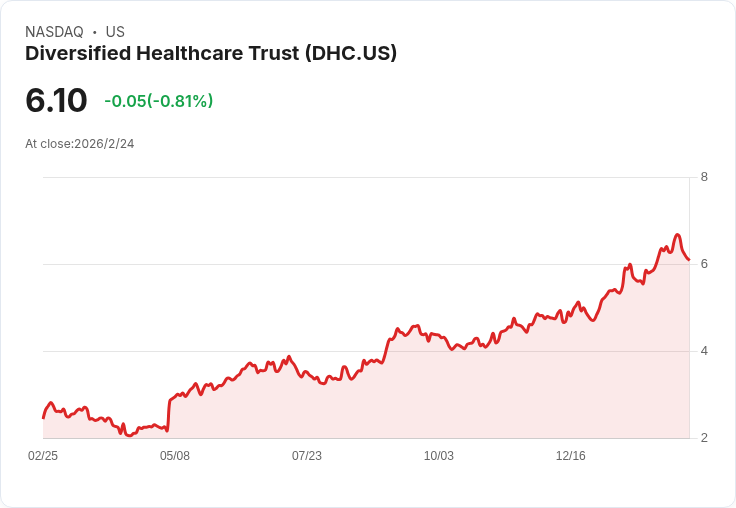Click the chart line's highest peak near 6.7

(x=677, y=234)
